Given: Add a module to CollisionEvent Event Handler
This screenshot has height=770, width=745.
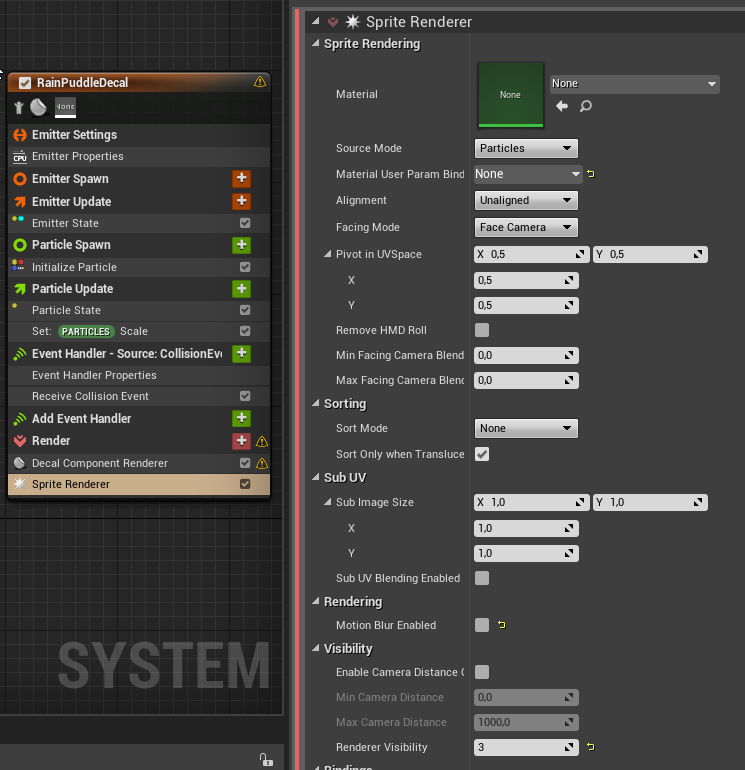Looking at the screenshot, I should point(241,354).
